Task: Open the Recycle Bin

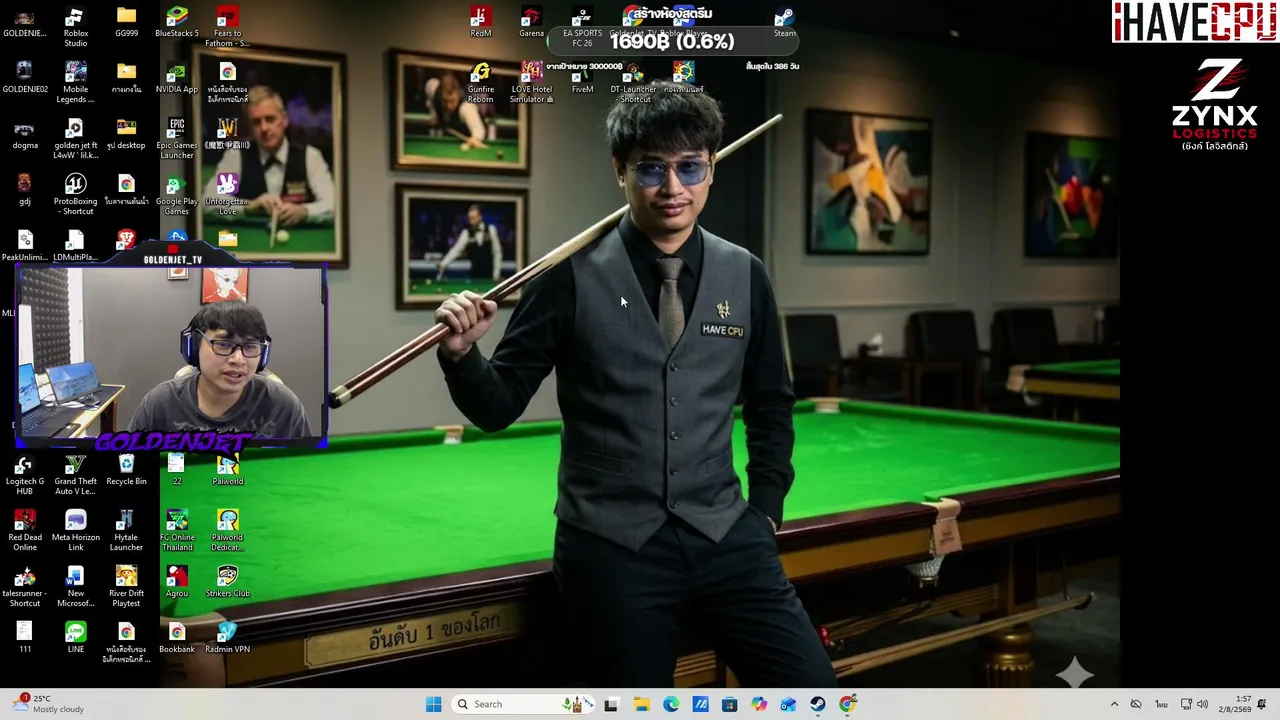Action: (x=126, y=470)
